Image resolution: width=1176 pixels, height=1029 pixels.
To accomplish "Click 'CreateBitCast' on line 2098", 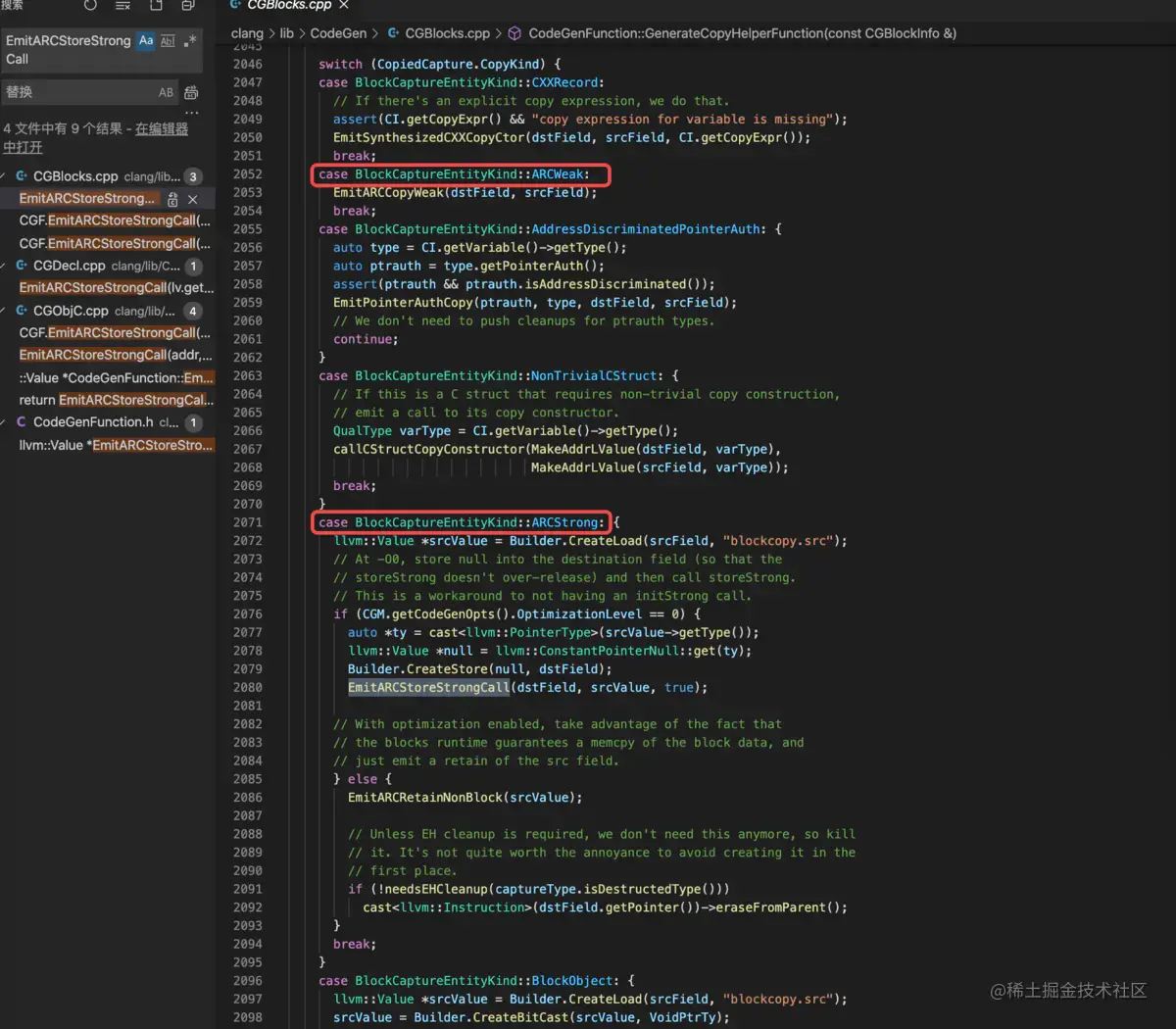I will [x=520, y=1017].
